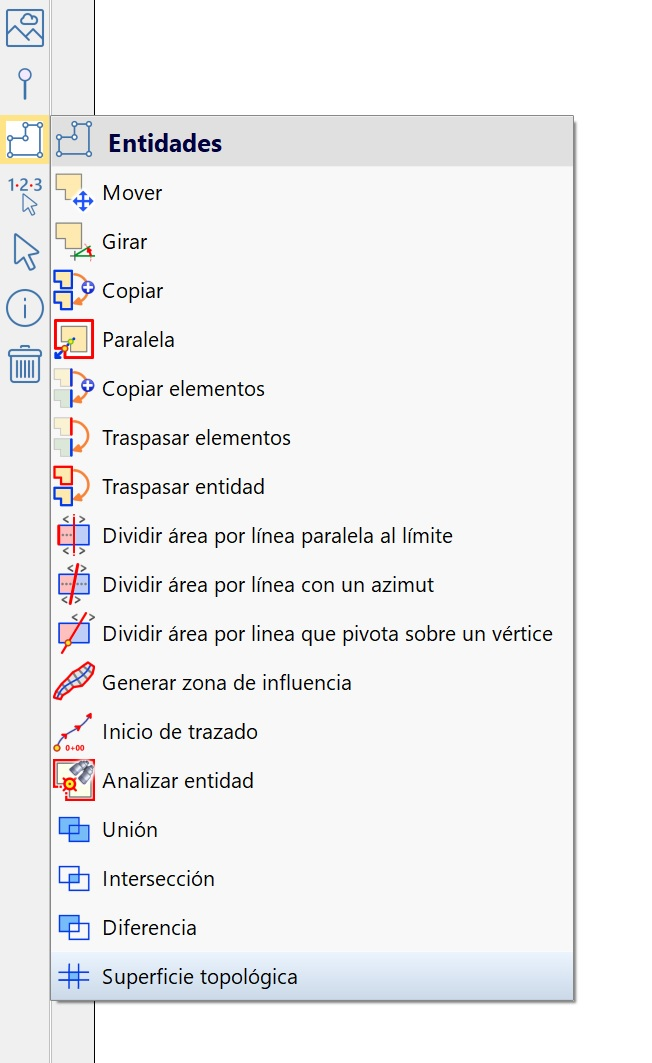652x1063 pixels.
Task: Click the numbered selection 1-2-3 tool
Action: (x=25, y=195)
